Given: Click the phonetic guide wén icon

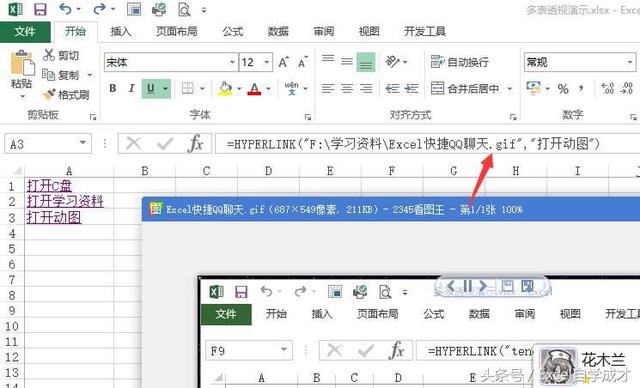Looking at the screenshot, I should 291,88.
